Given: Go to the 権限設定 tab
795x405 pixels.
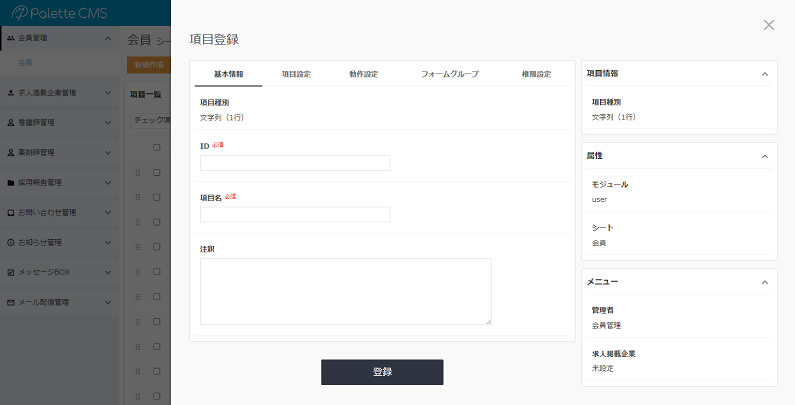Looking at the screenshot, I should coord(536,74).
